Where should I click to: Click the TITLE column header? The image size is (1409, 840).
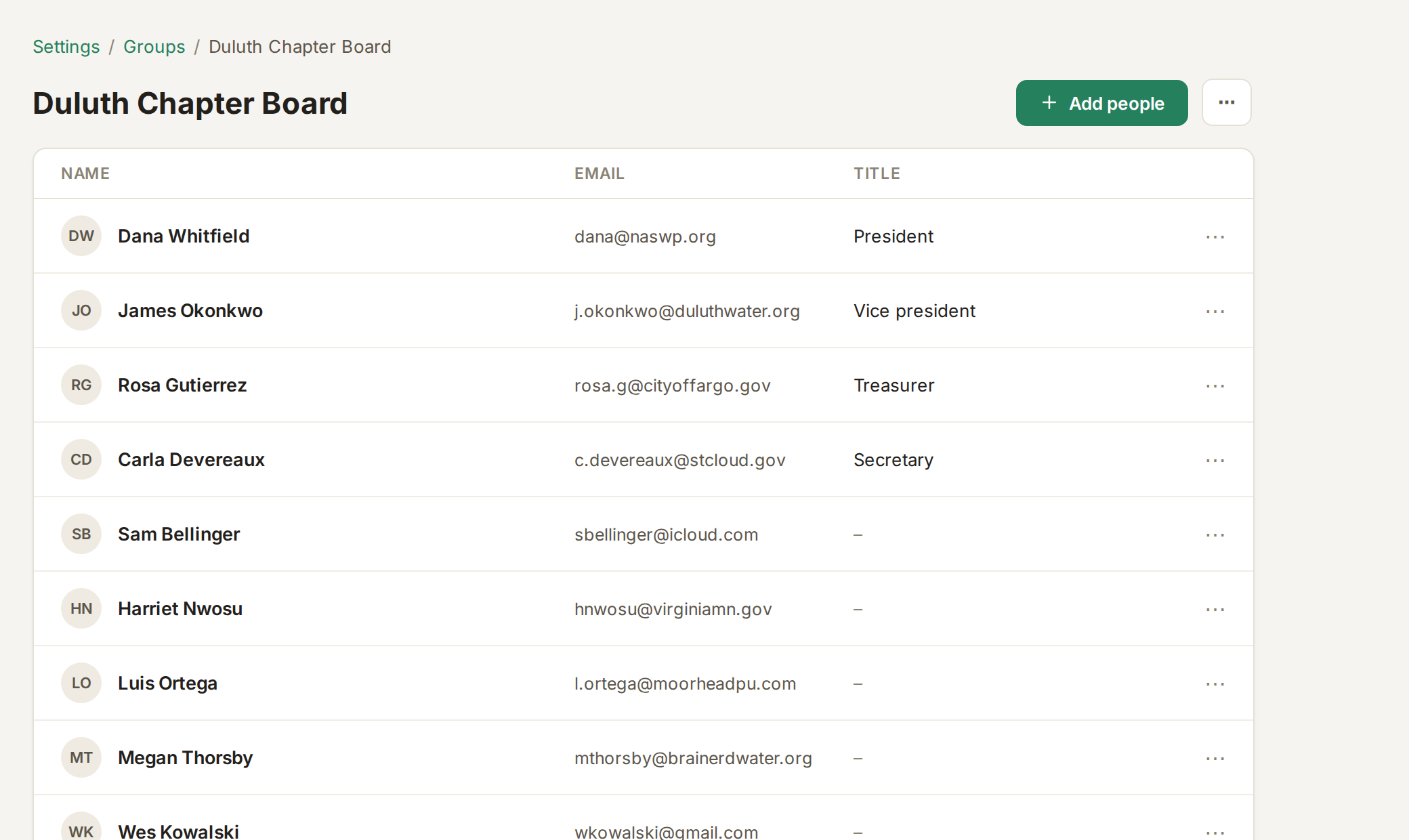(877, 173)
